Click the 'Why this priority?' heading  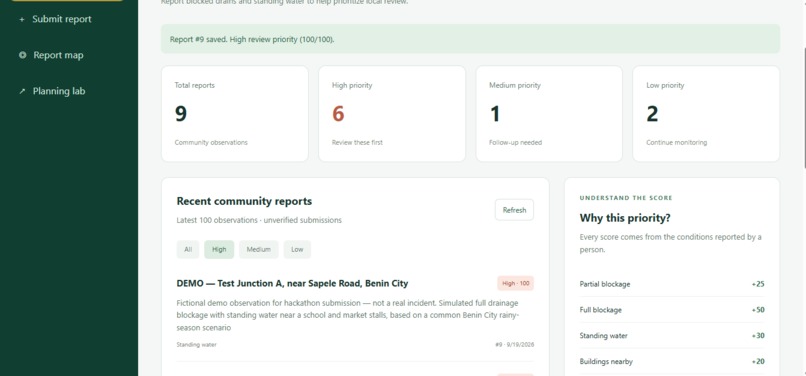point(625,218)
